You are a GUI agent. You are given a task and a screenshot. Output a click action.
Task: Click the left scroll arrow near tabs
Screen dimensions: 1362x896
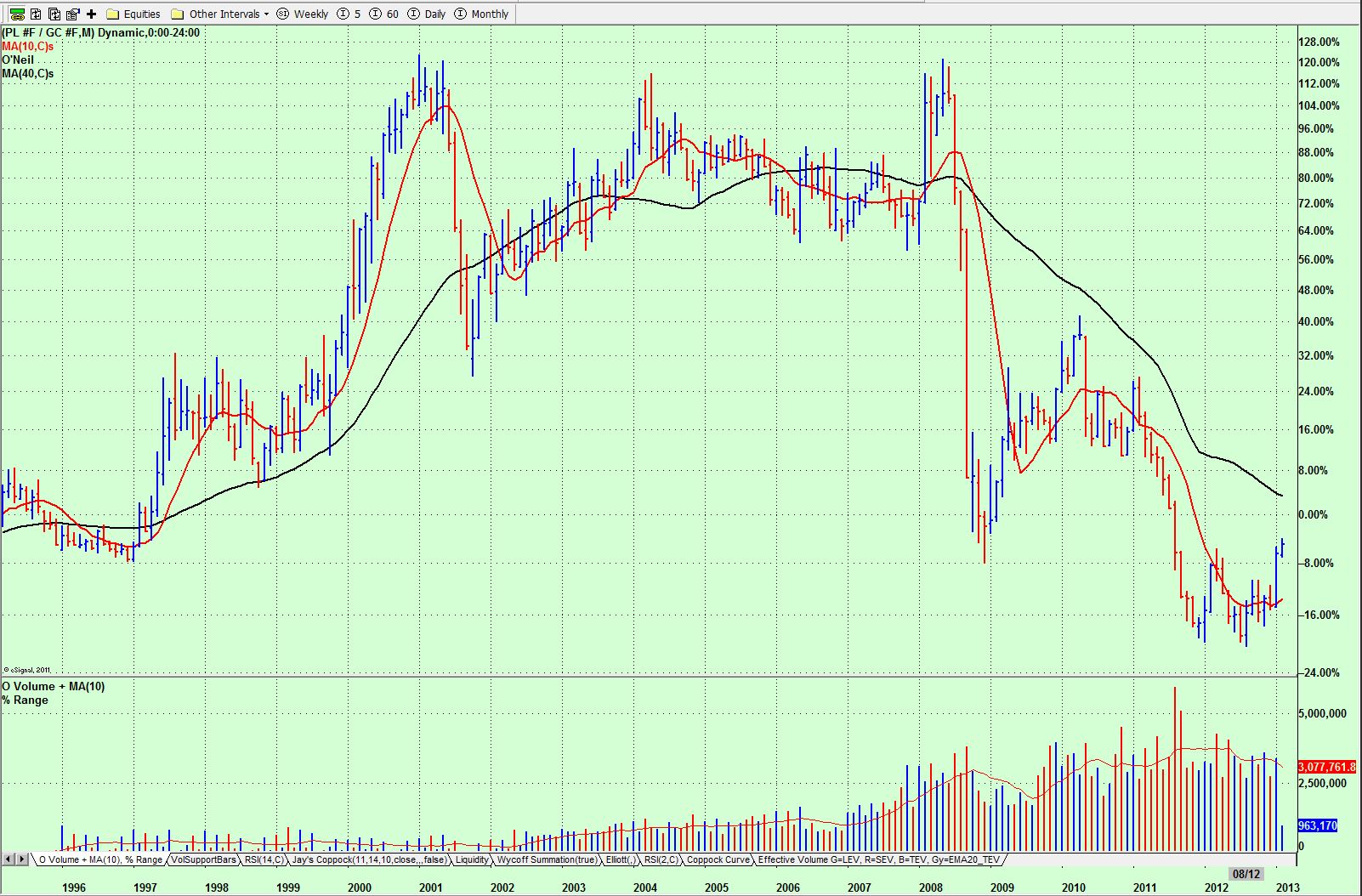click(7, 860)
